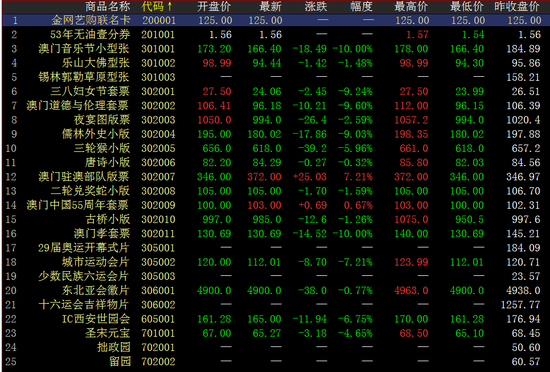This screenshot has height=372, width=550.
Task: Click code 200001
Action: [159, 20]
